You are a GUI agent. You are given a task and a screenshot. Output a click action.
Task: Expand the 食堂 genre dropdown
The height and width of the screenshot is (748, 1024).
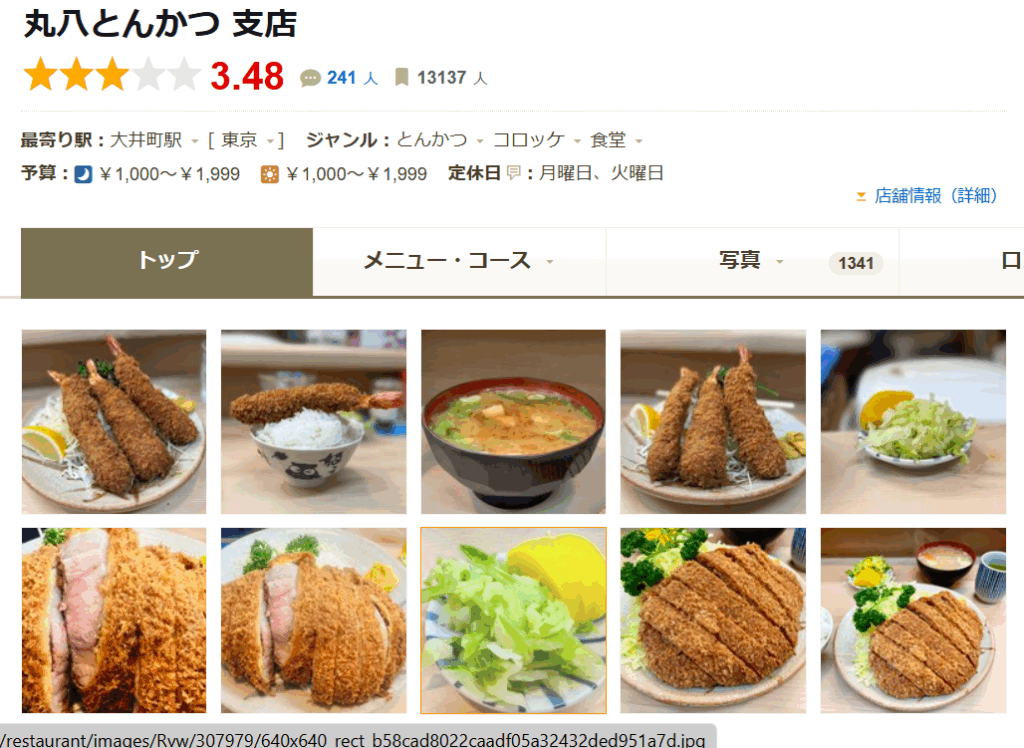tap(639, 141)
